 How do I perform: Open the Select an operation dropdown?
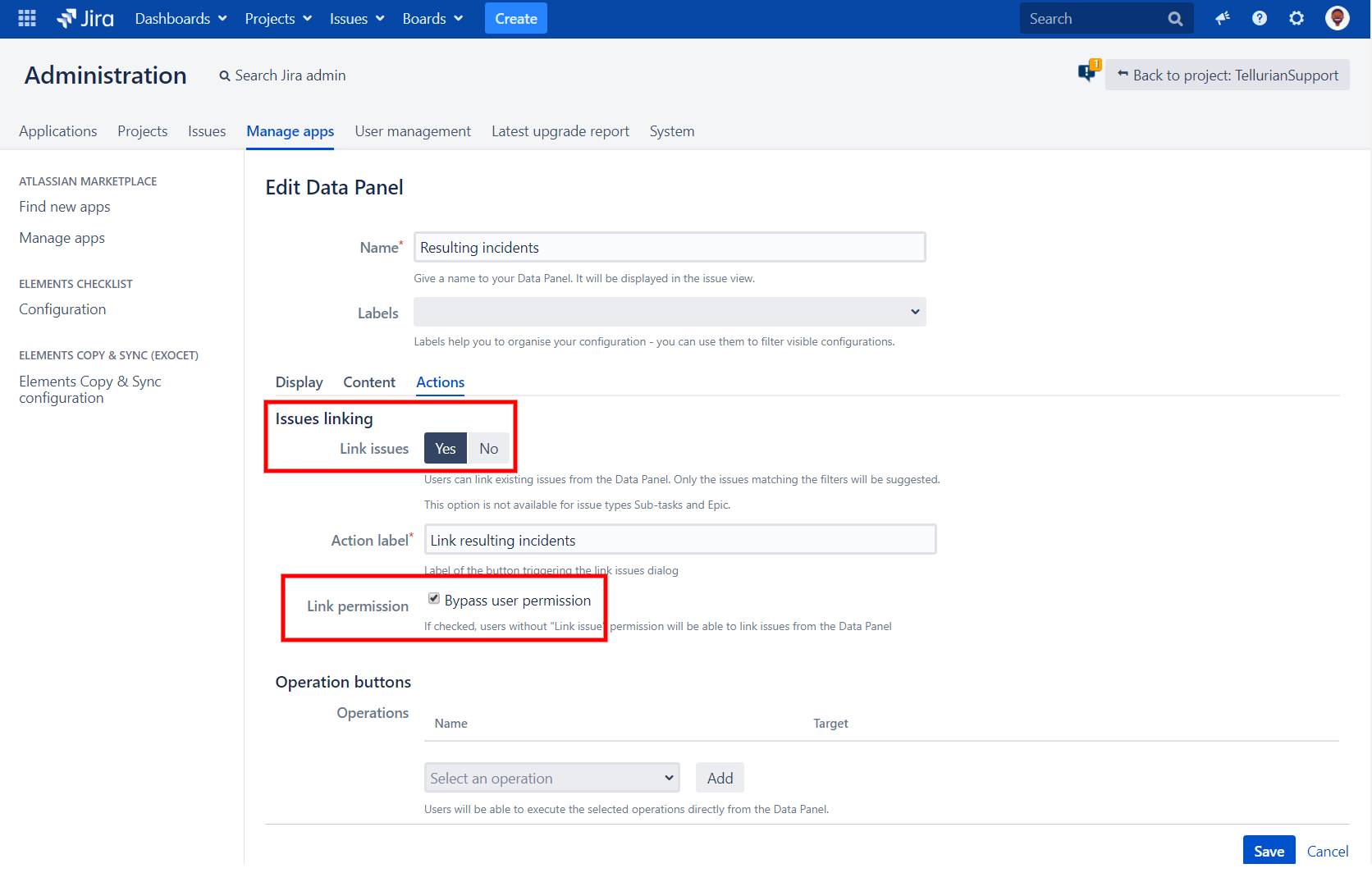point(551,777)
